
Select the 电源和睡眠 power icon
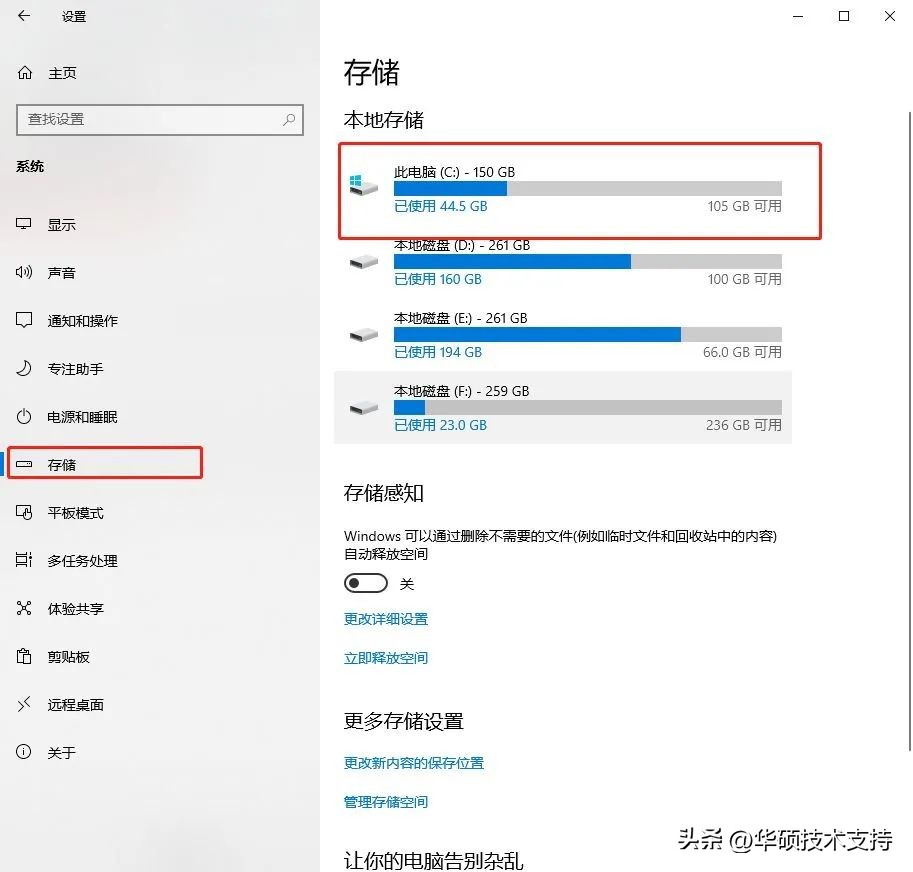[x=23, y=416]
